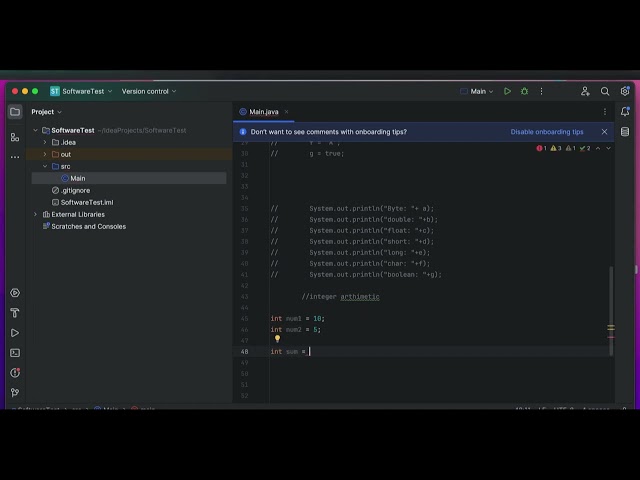Open more run actions vertical dots

[x=542, y=91]
